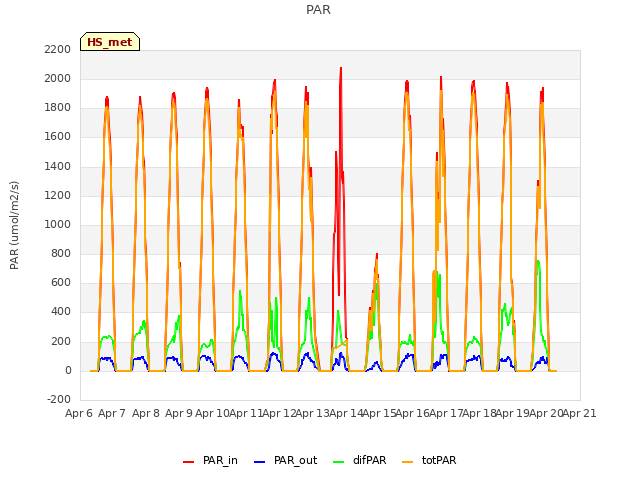Viewport: 640px width, 480px height.
Task: Click the Apr 16 x-axis label
Action: [x=413, y=413]
